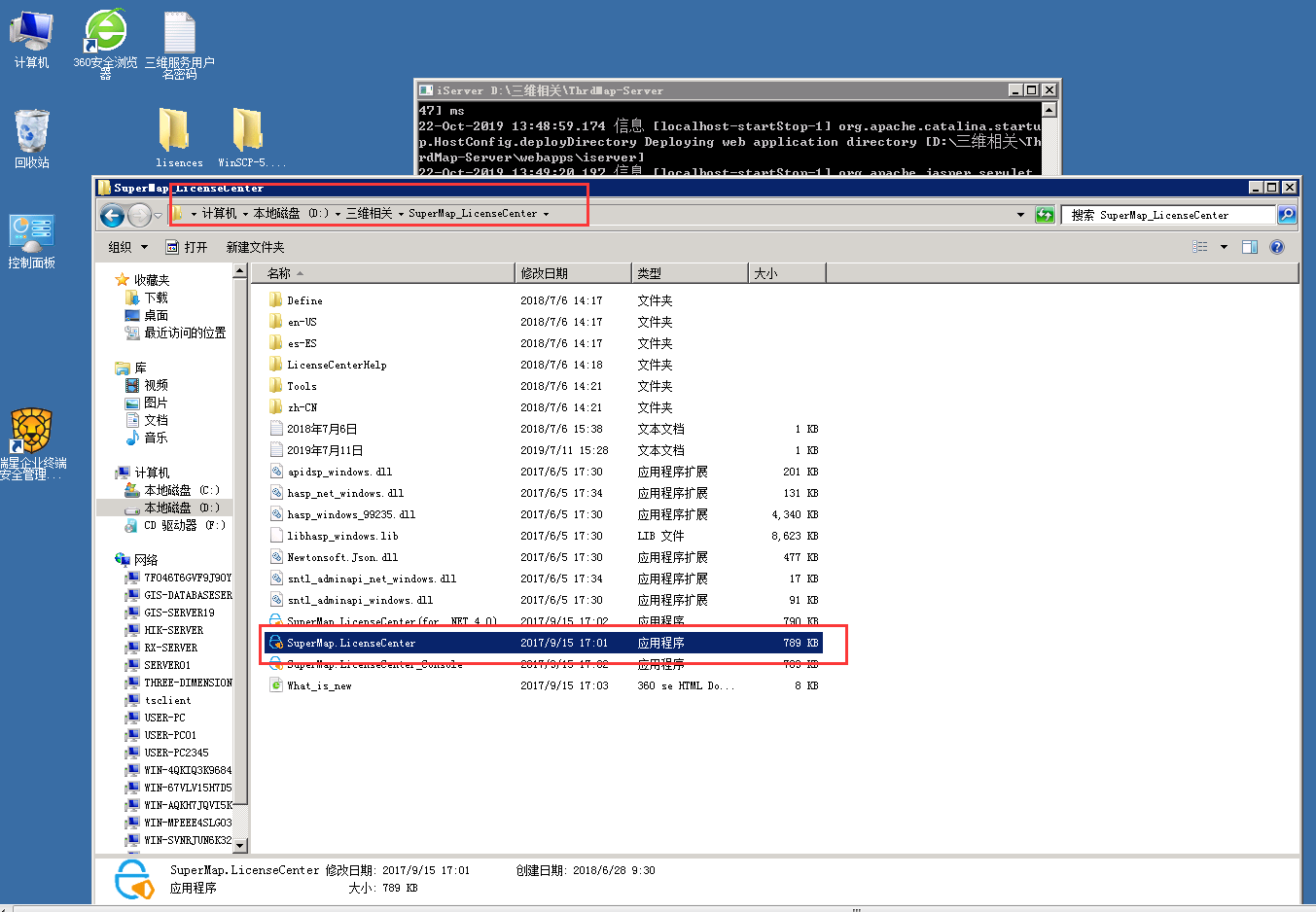
Task: Click the iServer console scrollbar up arrow
Action: [1049, 110]
